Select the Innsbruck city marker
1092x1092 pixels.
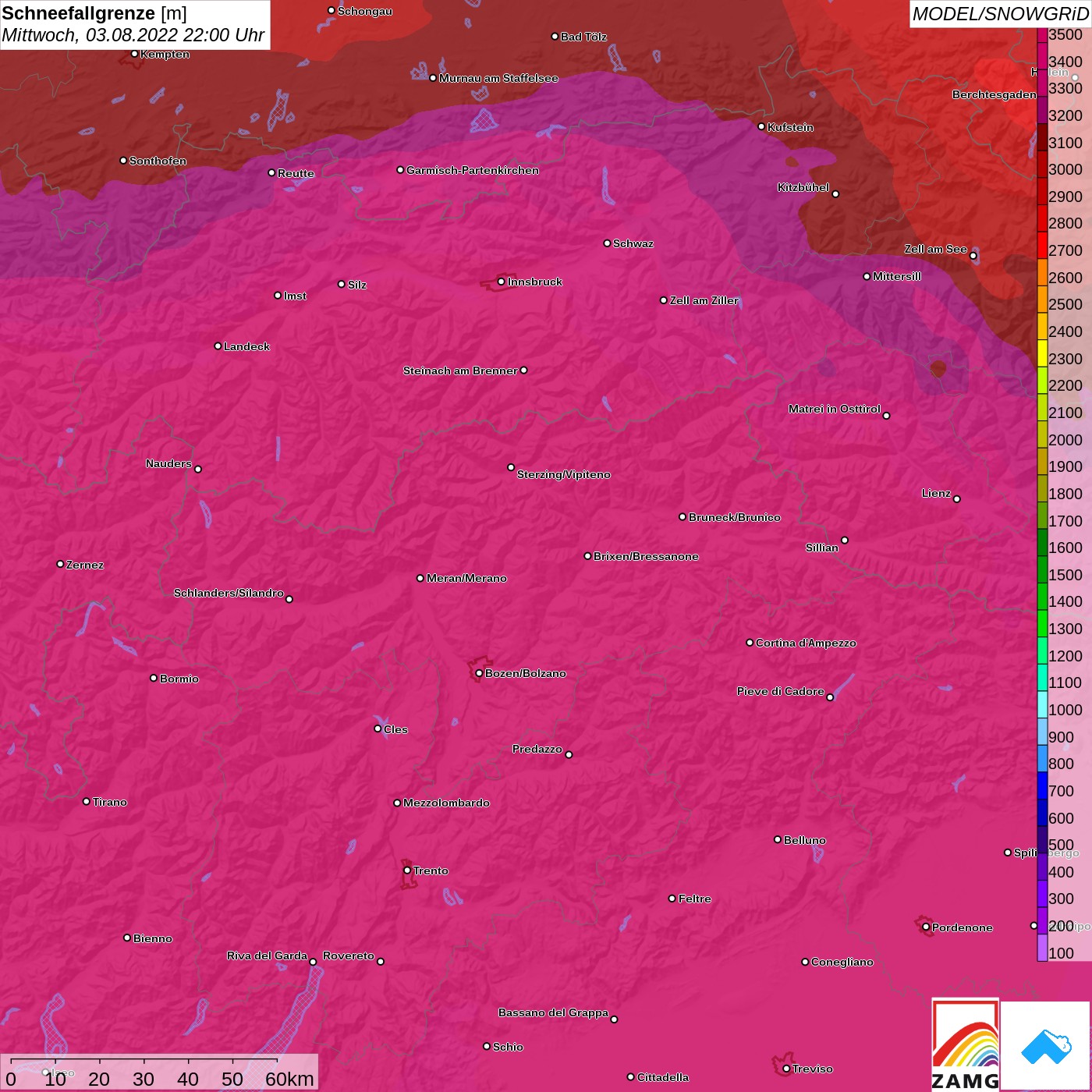click(501, 282)
